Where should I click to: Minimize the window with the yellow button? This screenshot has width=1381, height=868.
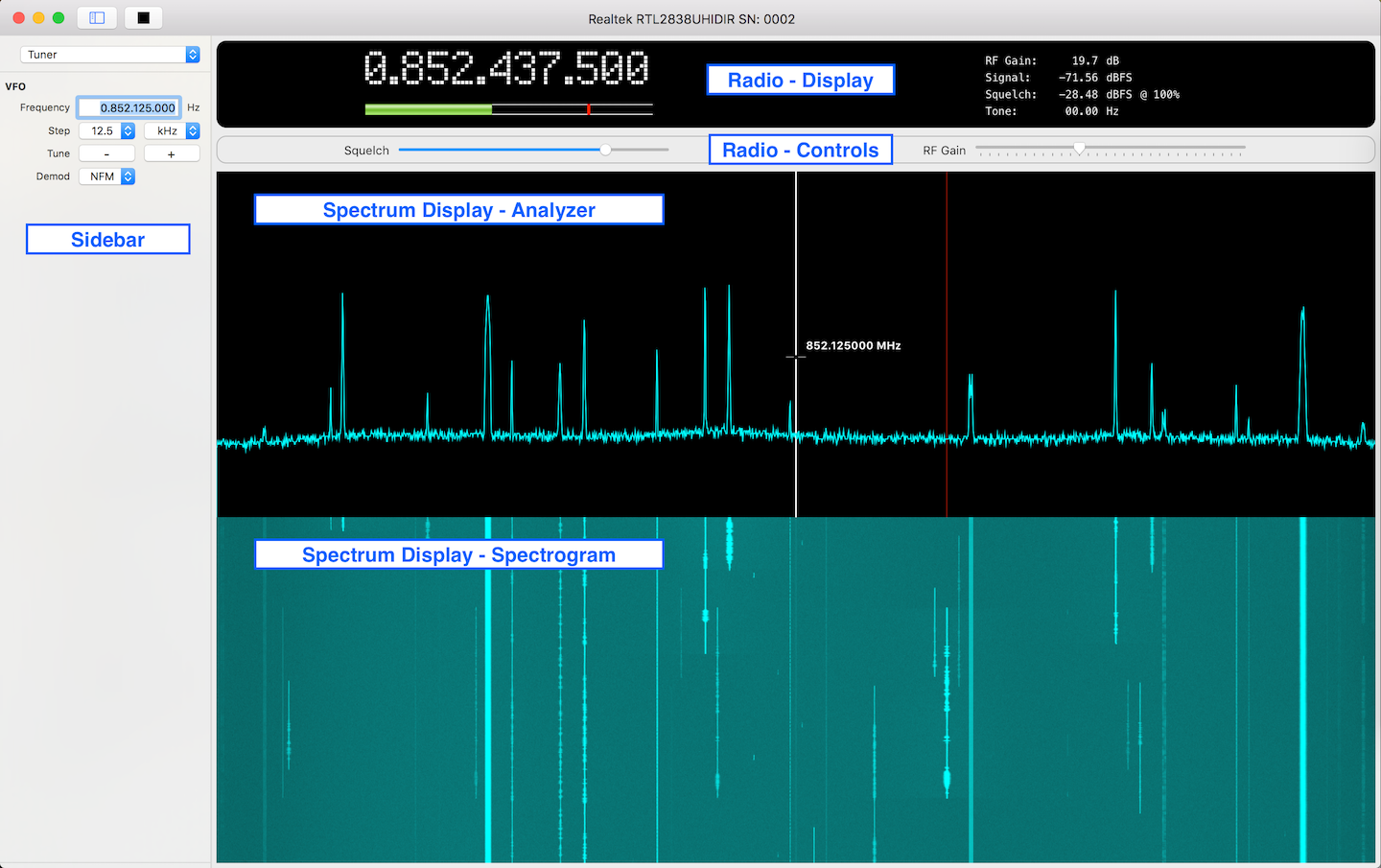point(38,18)
